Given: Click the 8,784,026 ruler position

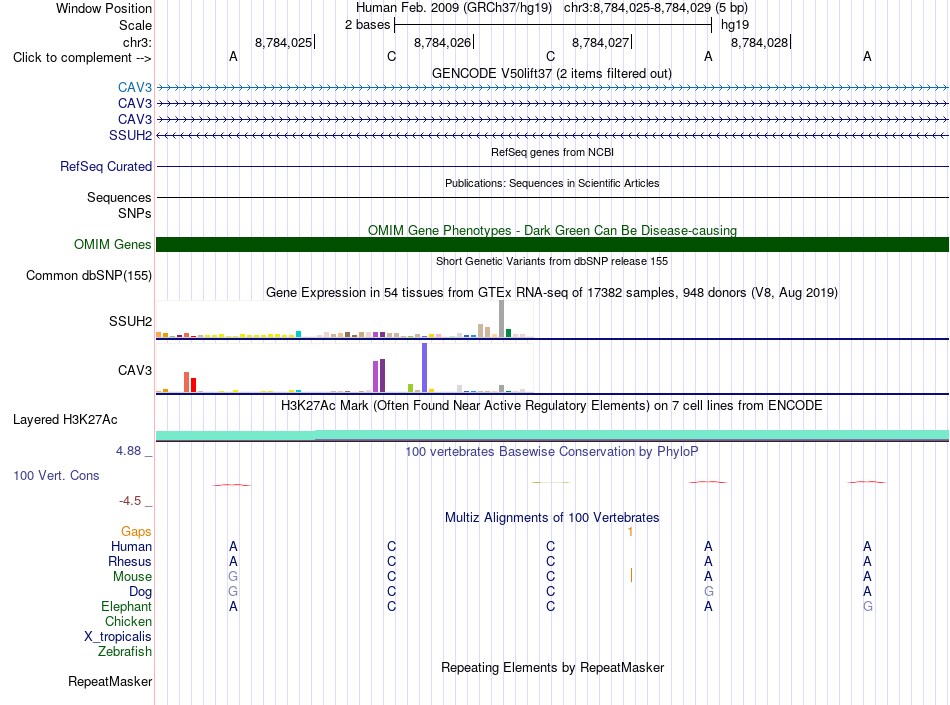Looking at the screenshot, I should pos(442,42).
